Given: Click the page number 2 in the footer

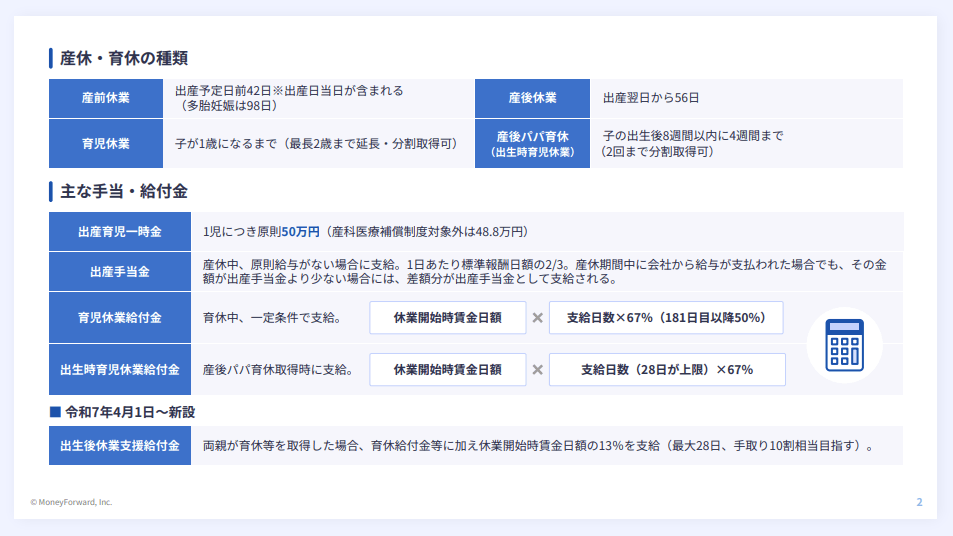Looking at the screenshot, I should [x=919, y=502].
